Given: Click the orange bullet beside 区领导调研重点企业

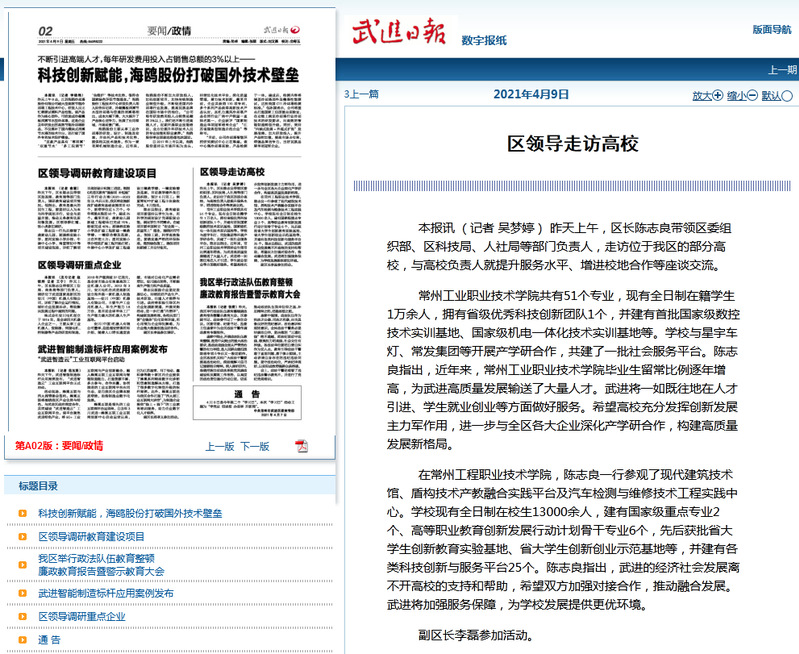Looking at the screenshot, I should [23, 617].
